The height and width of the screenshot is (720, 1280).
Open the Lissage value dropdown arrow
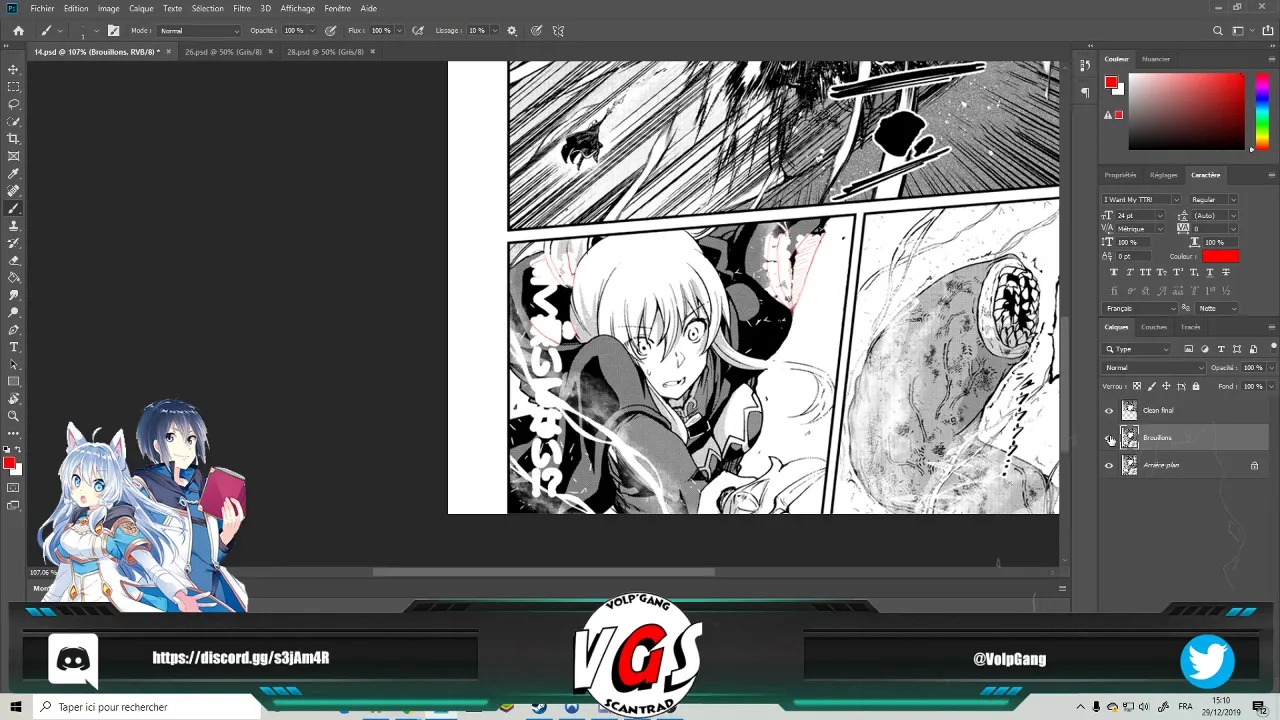point(494,31)
